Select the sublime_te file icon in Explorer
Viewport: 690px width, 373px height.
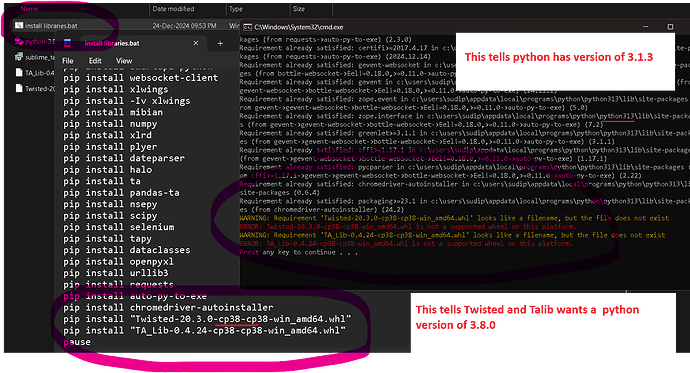(19, 57)
